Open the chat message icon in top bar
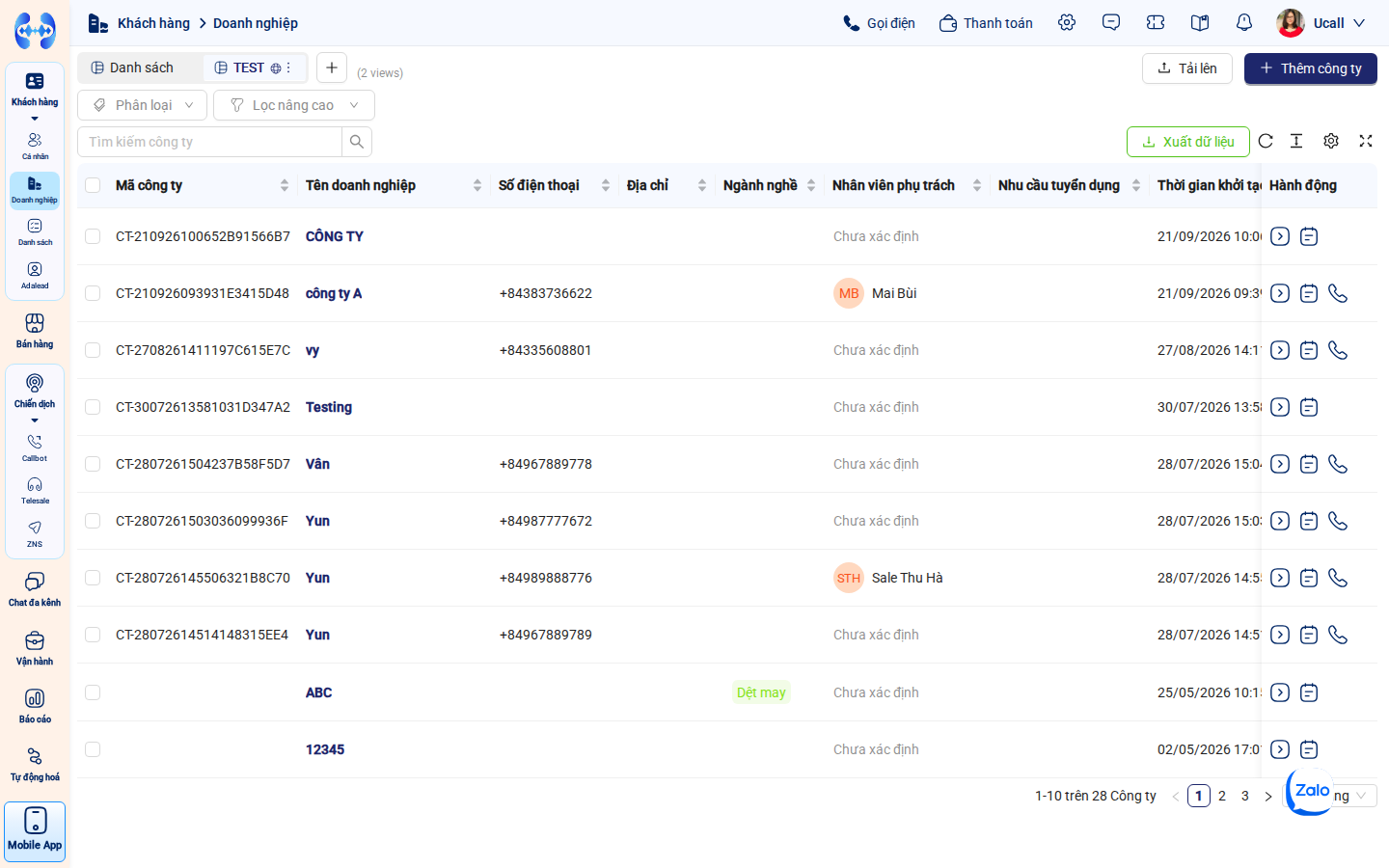 pyautogui.click(x=1111, y=22)
